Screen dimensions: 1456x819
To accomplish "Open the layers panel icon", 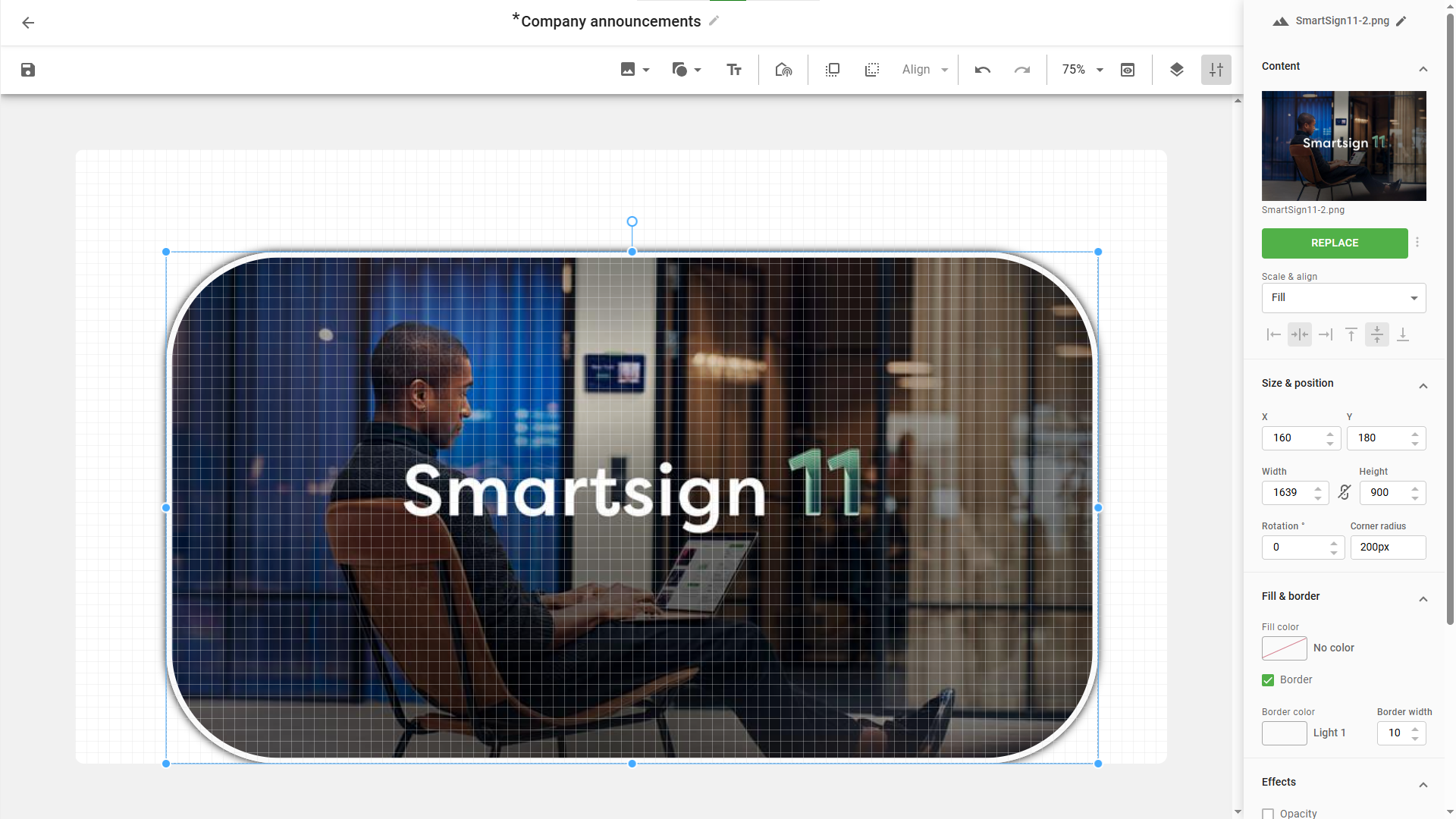I will 1176,70.
